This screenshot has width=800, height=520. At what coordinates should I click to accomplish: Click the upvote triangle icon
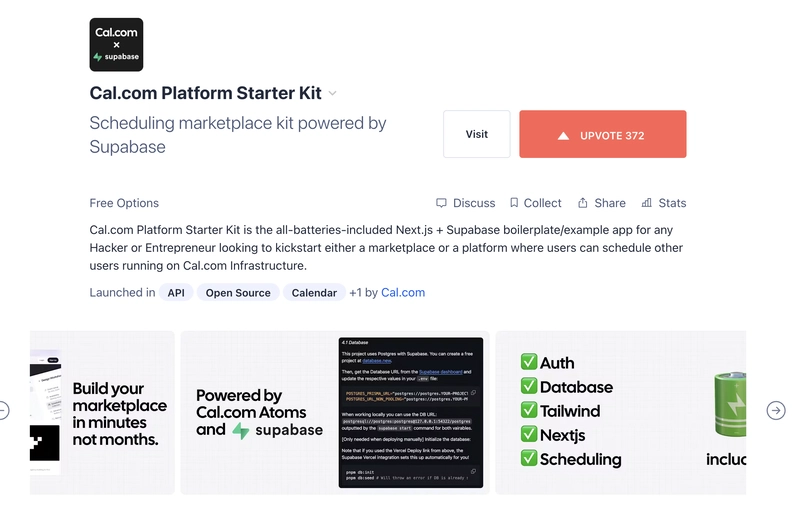pyautogui.click(x=563, y=136)
